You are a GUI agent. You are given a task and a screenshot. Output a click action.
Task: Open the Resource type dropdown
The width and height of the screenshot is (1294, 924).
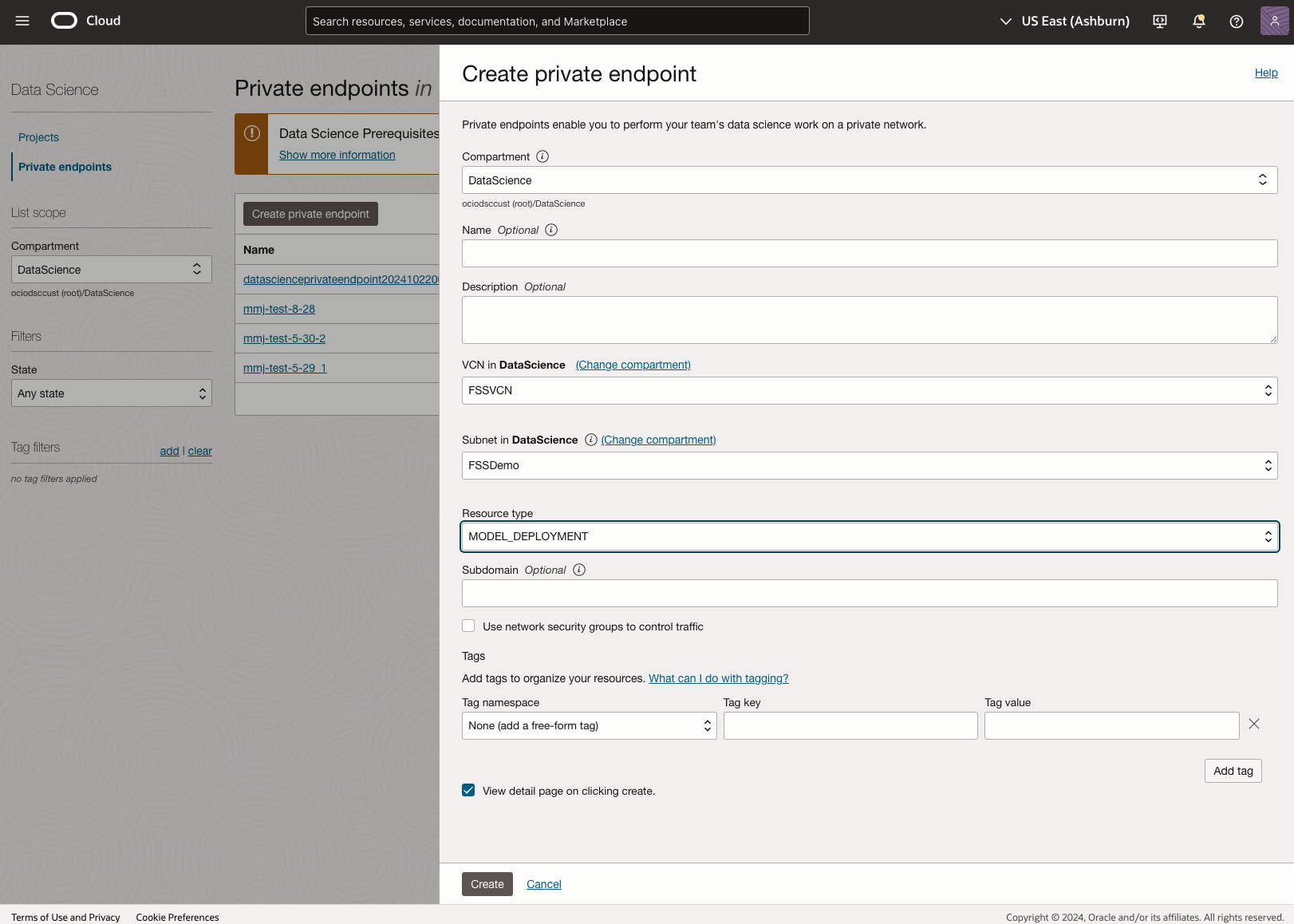[870, 536]
